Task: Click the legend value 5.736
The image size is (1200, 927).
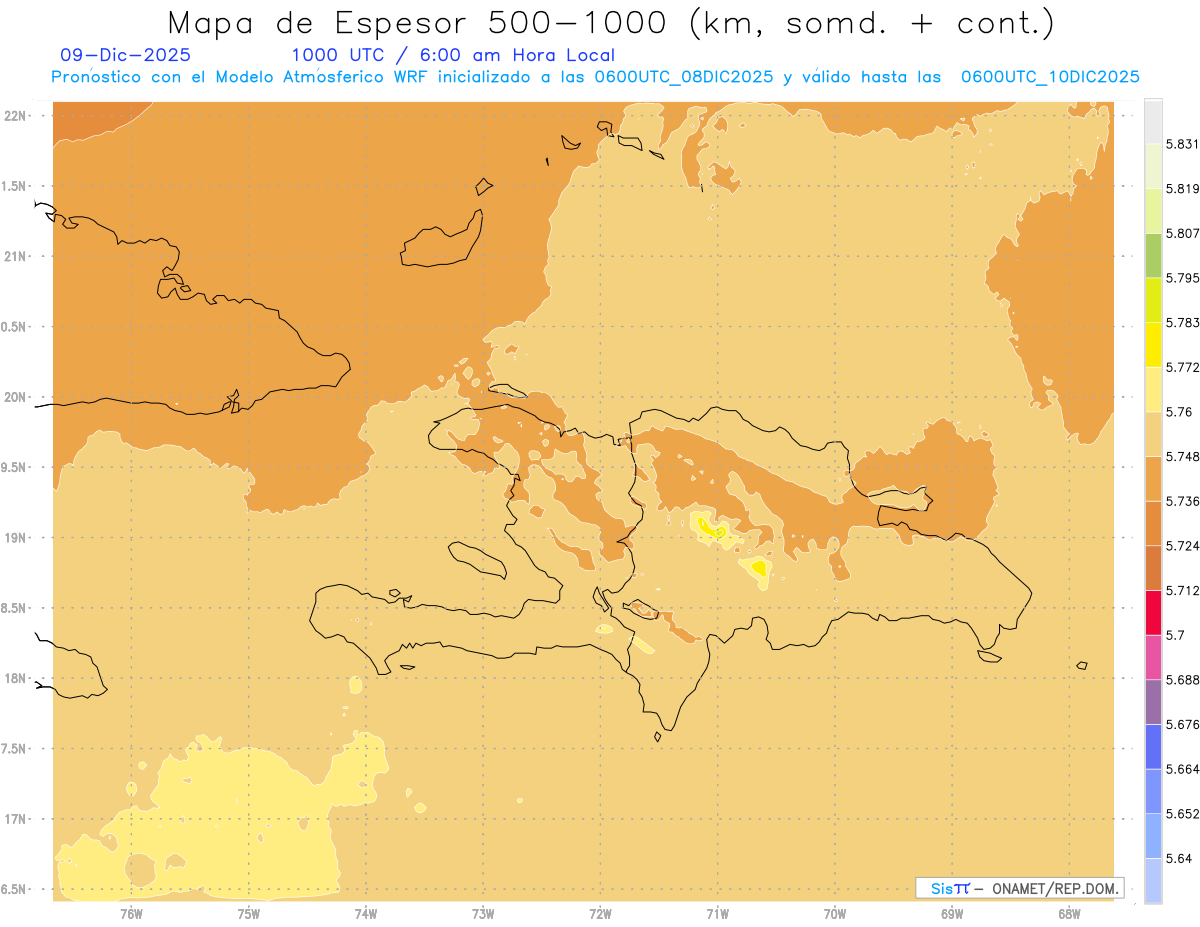Action: [x=1183, y=501]
